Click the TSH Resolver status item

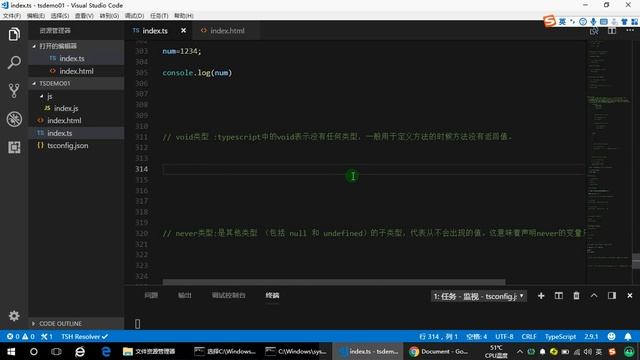(x=84, y=336)
